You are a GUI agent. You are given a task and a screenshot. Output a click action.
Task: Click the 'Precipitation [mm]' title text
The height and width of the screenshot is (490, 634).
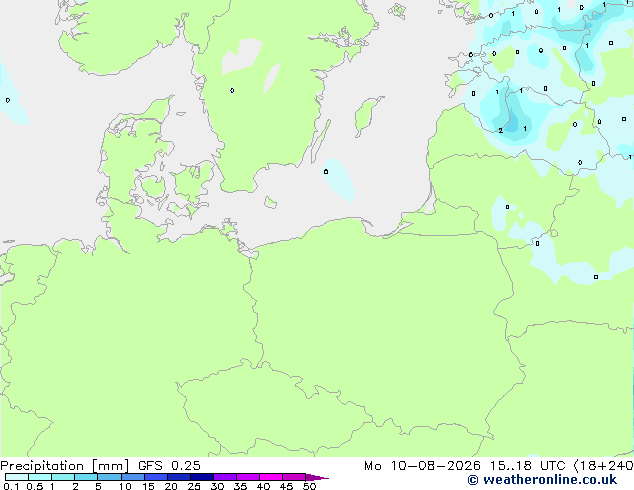pos(65,466)
